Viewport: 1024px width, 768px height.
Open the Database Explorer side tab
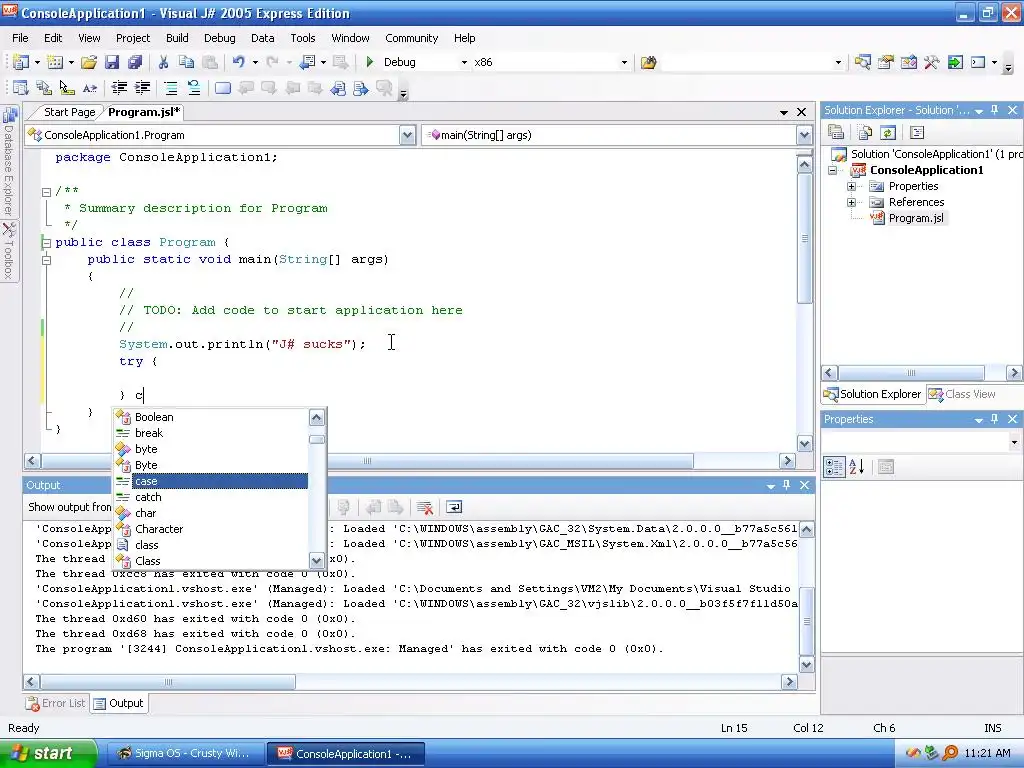[10, 161]
